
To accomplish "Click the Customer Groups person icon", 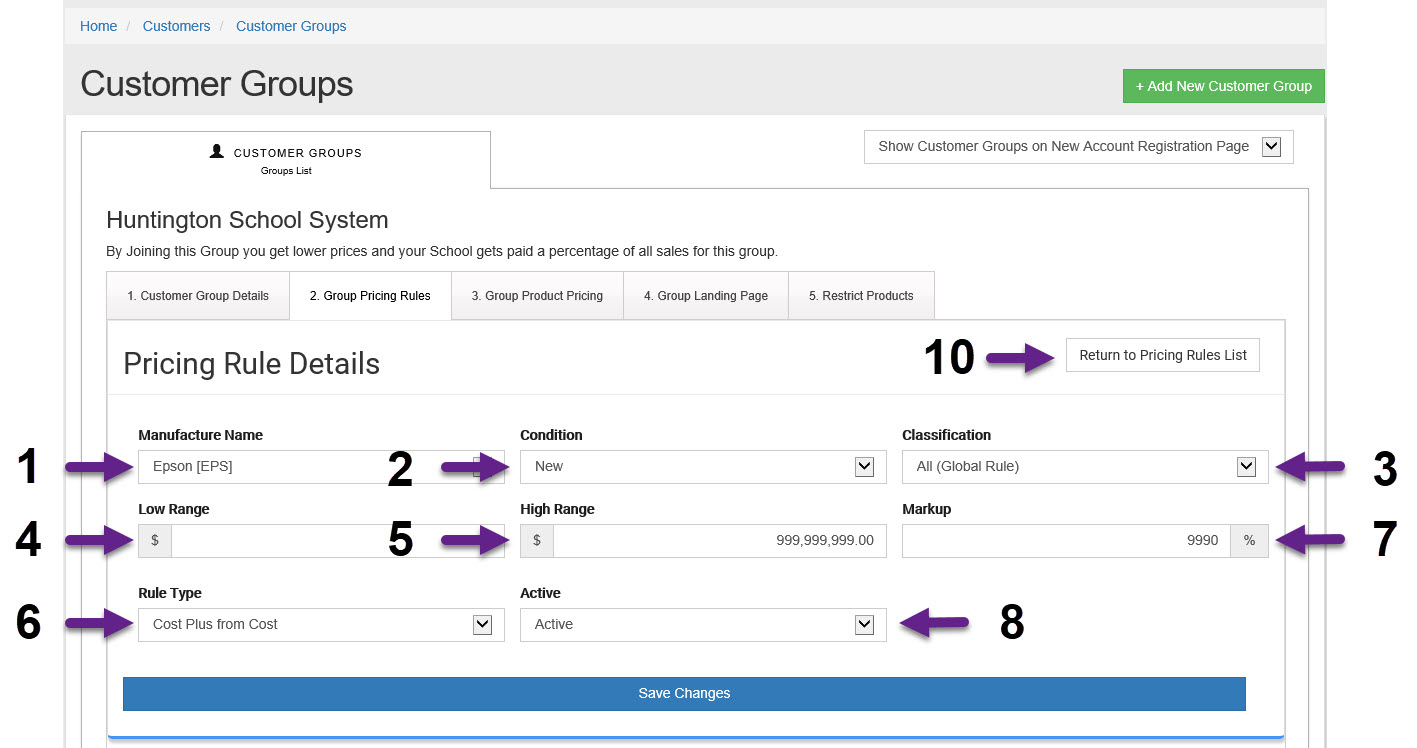I will click(x=217, y=152).
